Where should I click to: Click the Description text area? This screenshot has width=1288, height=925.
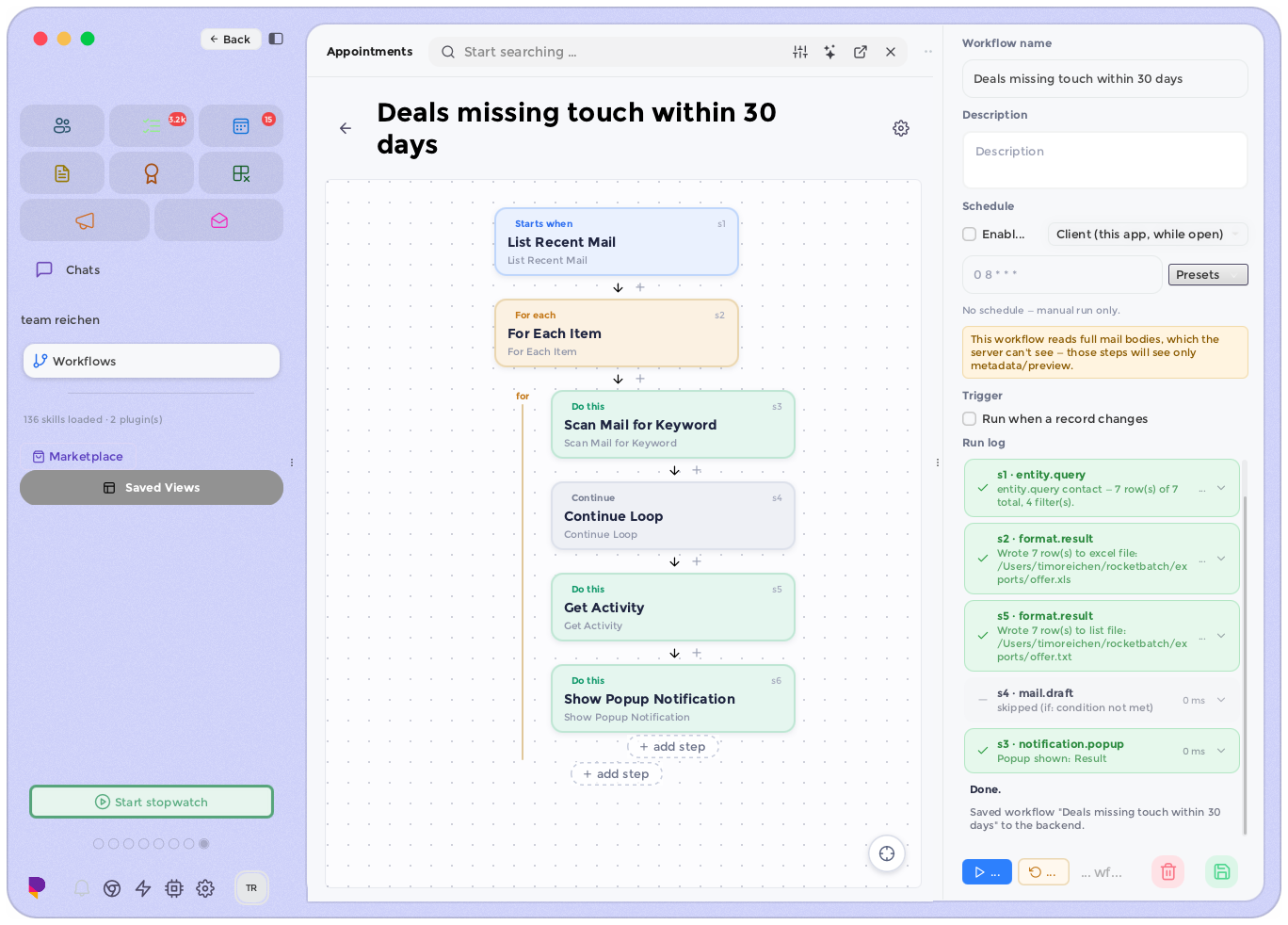coord(1105,160)
